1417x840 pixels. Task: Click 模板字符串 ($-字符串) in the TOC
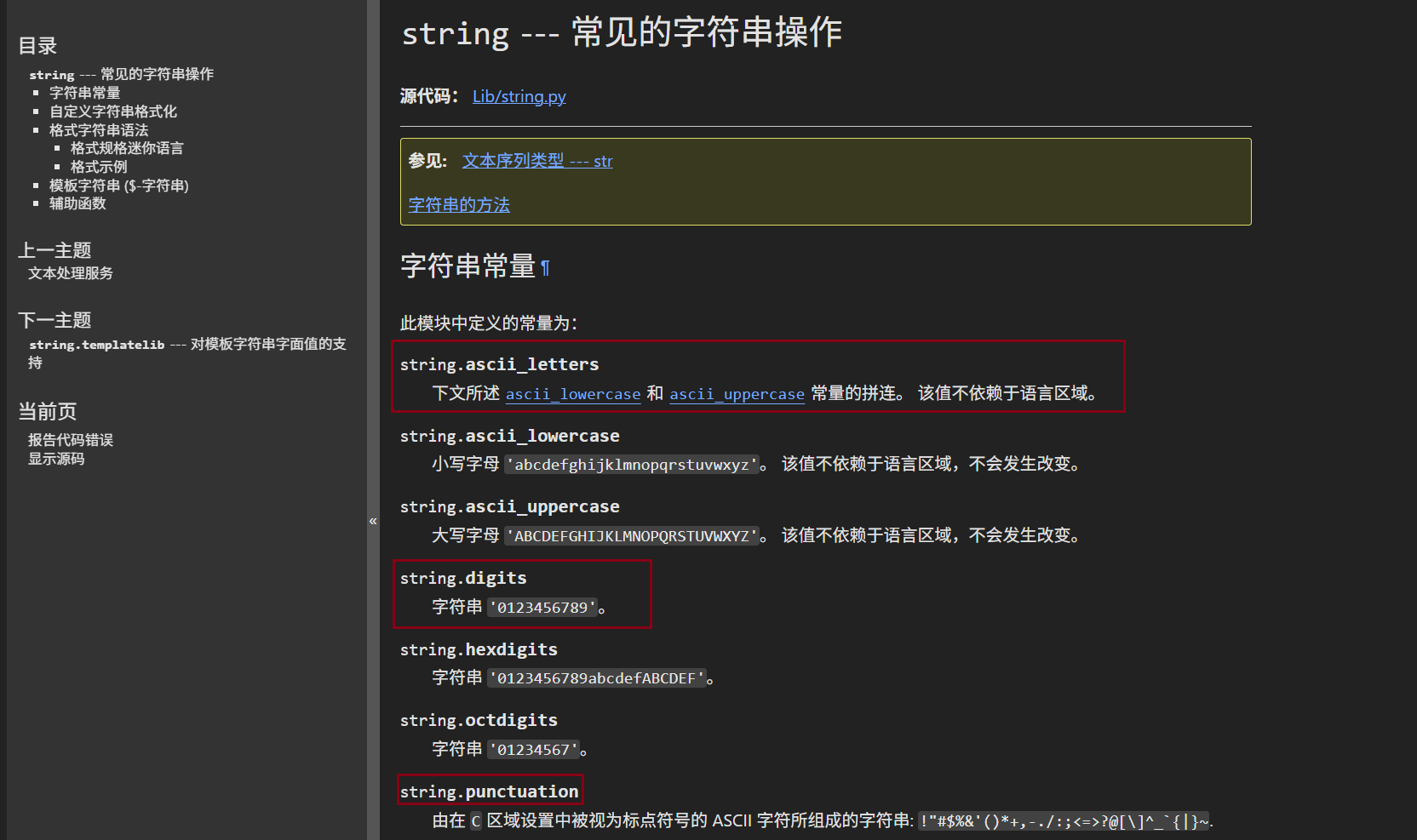[119, 185]
